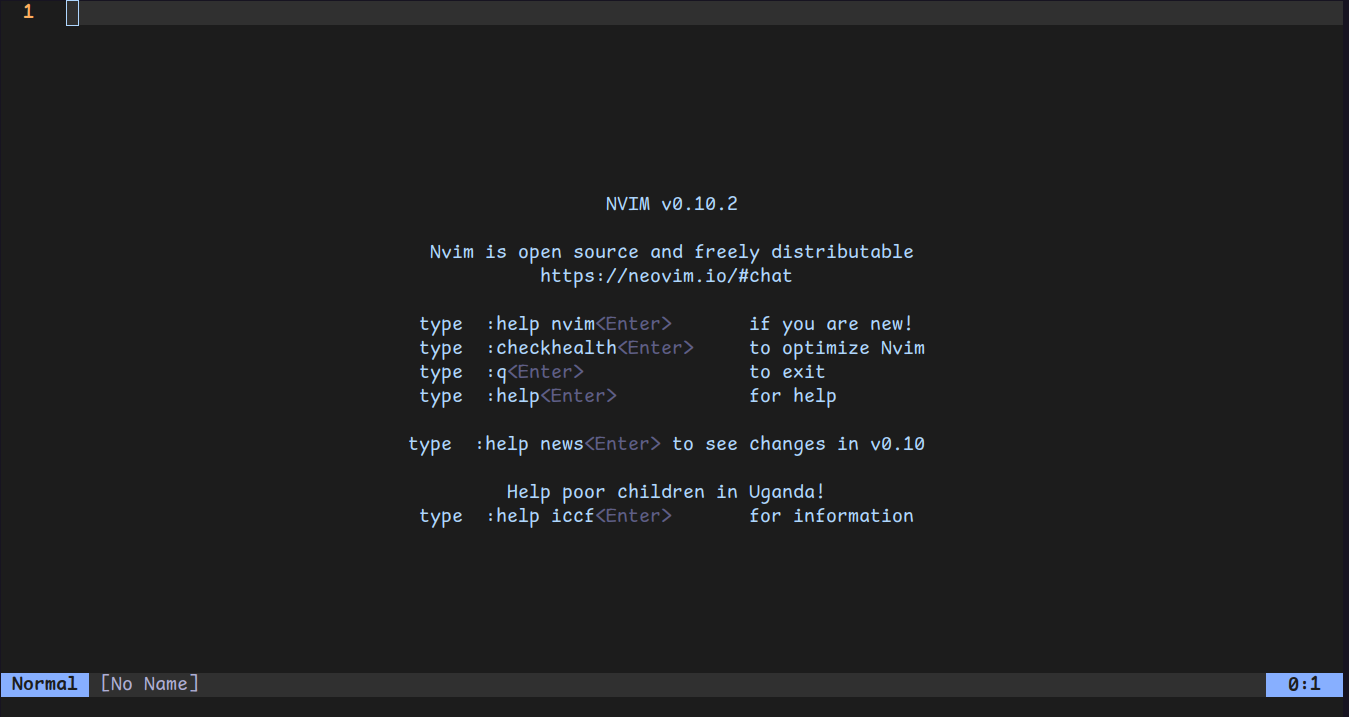Click the NVIM v0.10.2 version text
Viewport: 1349px width, 717px height.
click(671, 203)
